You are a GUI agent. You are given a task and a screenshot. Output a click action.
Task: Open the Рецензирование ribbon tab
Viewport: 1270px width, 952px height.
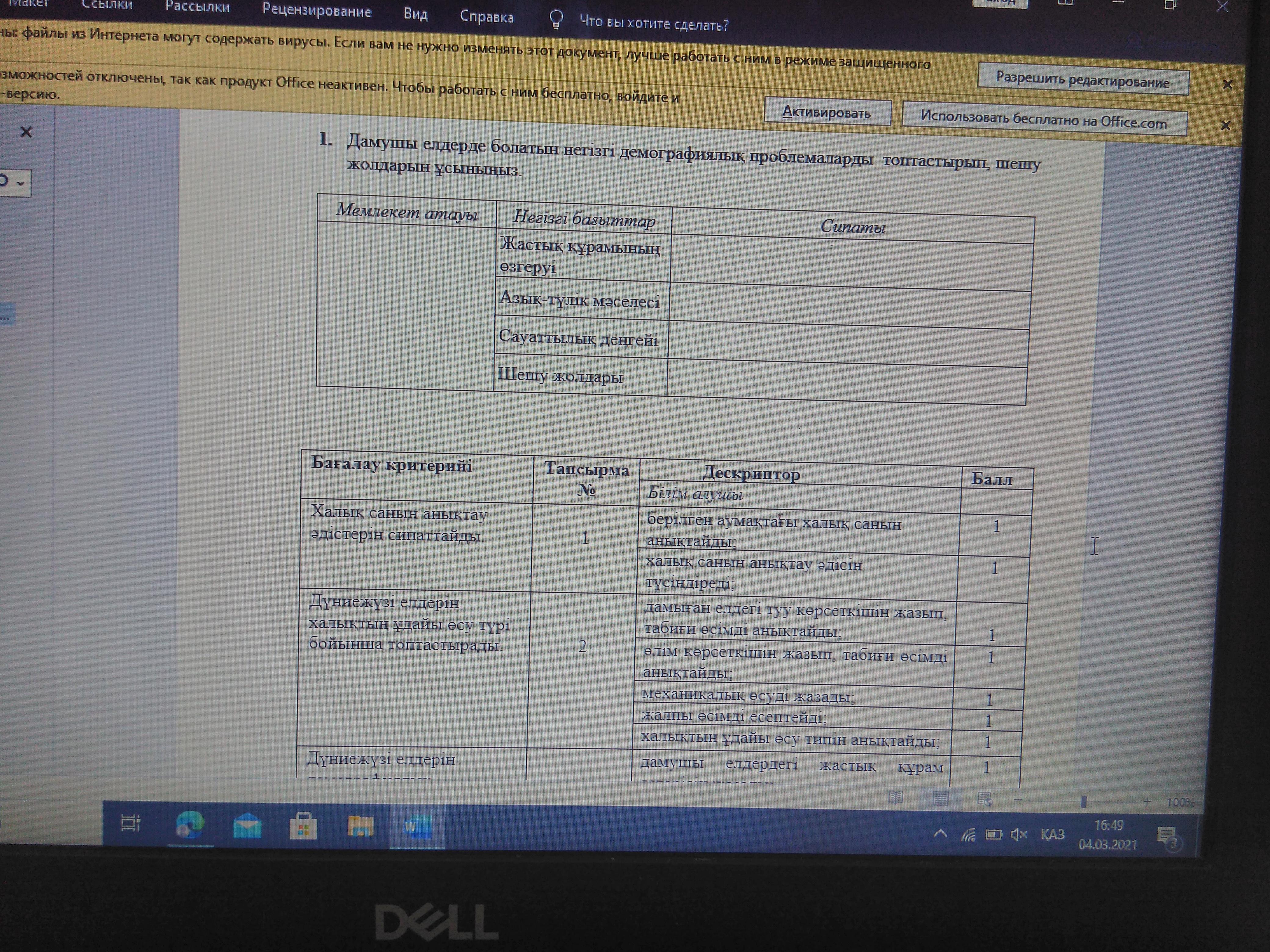317,11
